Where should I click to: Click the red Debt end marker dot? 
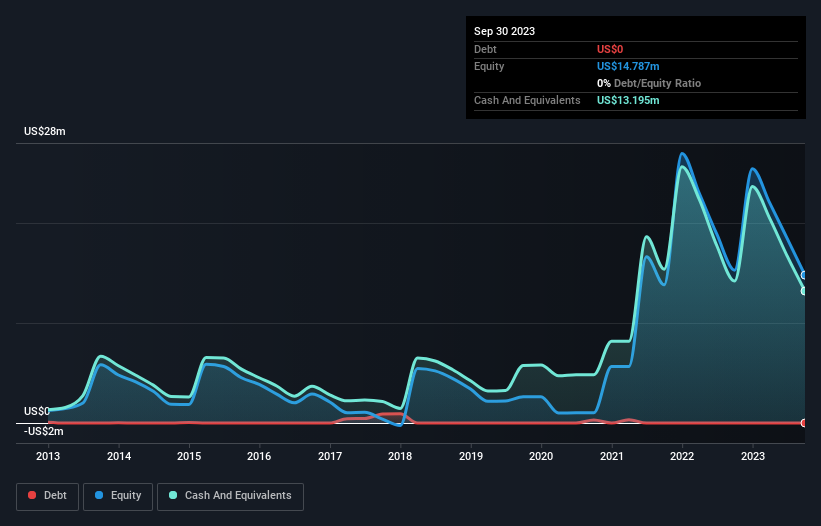point(804,423)
